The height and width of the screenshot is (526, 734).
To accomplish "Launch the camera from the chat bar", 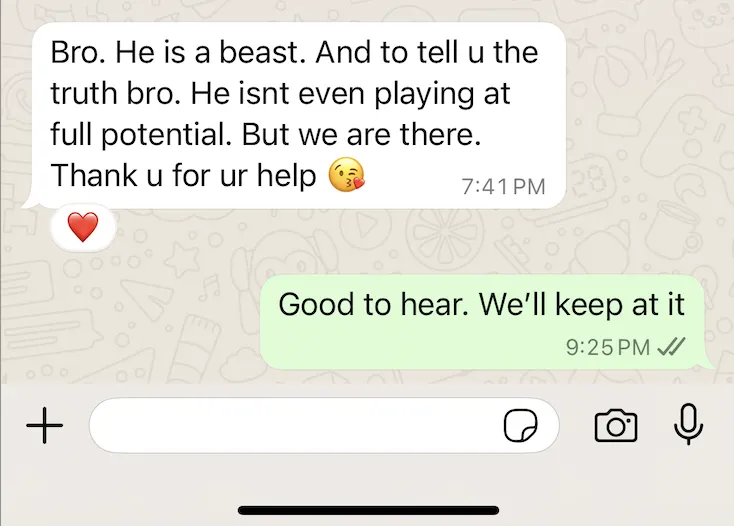I will (616, 425).
